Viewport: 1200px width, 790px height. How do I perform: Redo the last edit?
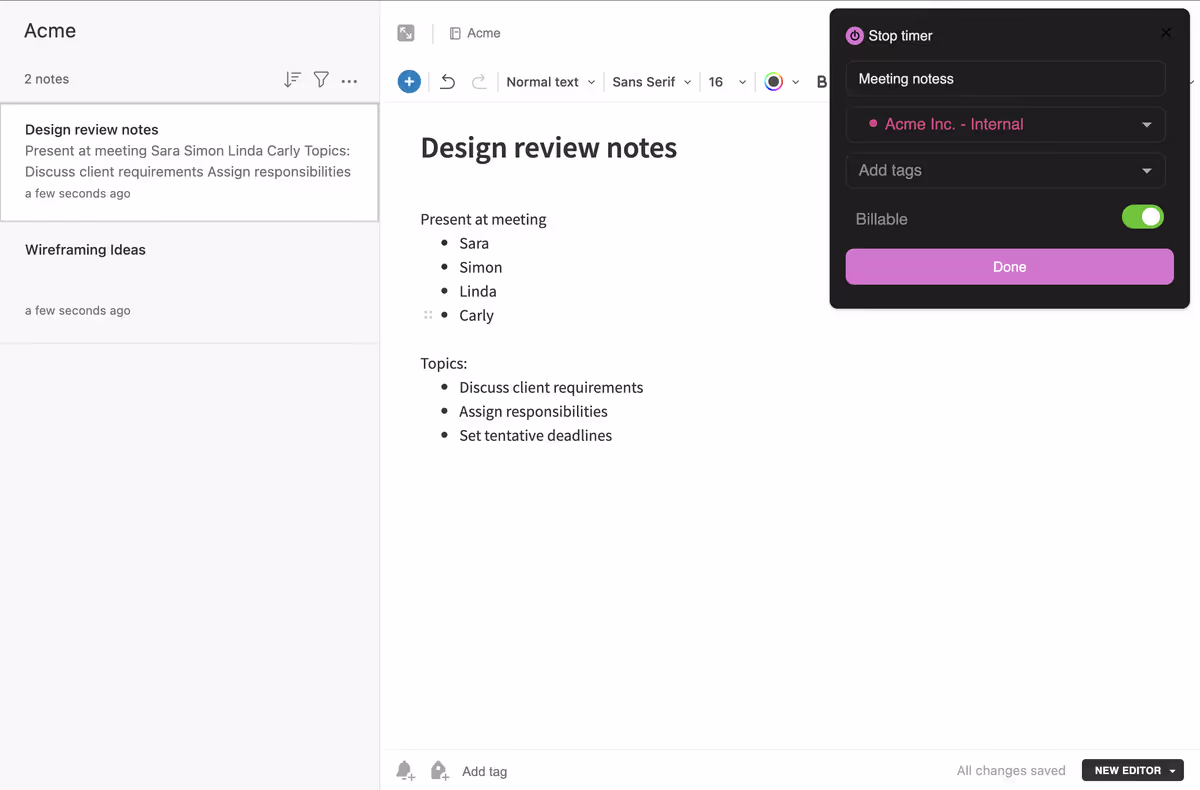479,82
